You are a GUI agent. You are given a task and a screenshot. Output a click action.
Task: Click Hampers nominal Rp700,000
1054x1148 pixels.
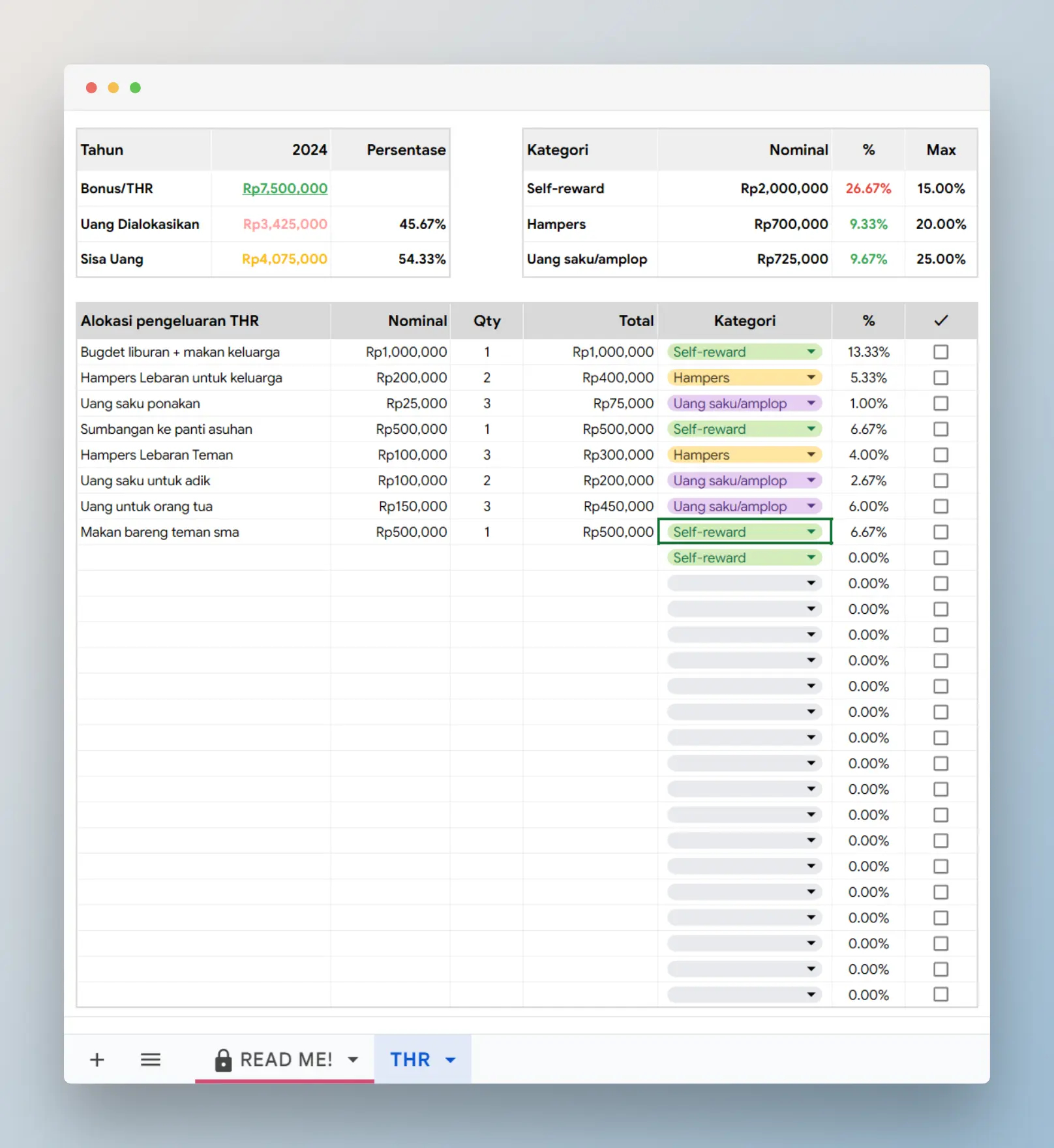(744, 224)
